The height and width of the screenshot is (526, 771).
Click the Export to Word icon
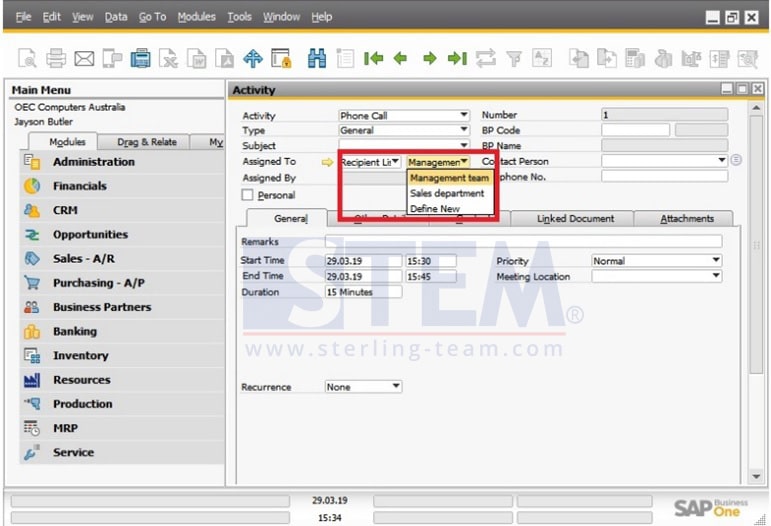coord(197,58)
